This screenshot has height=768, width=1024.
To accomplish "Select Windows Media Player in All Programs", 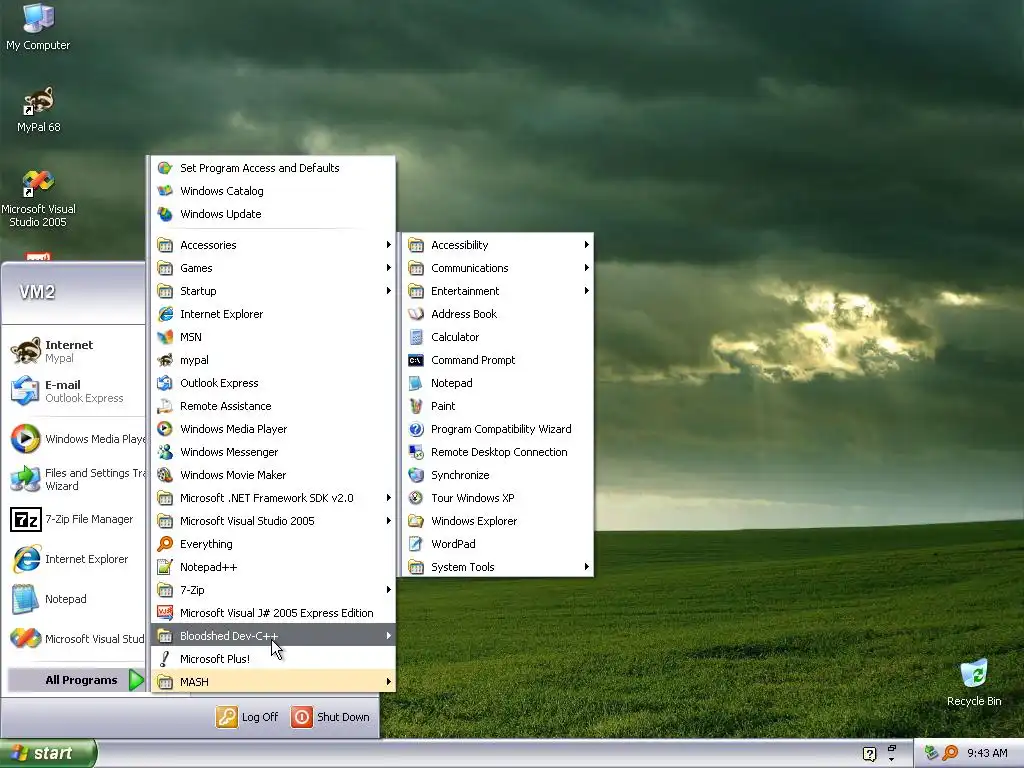I will [274, 429].
